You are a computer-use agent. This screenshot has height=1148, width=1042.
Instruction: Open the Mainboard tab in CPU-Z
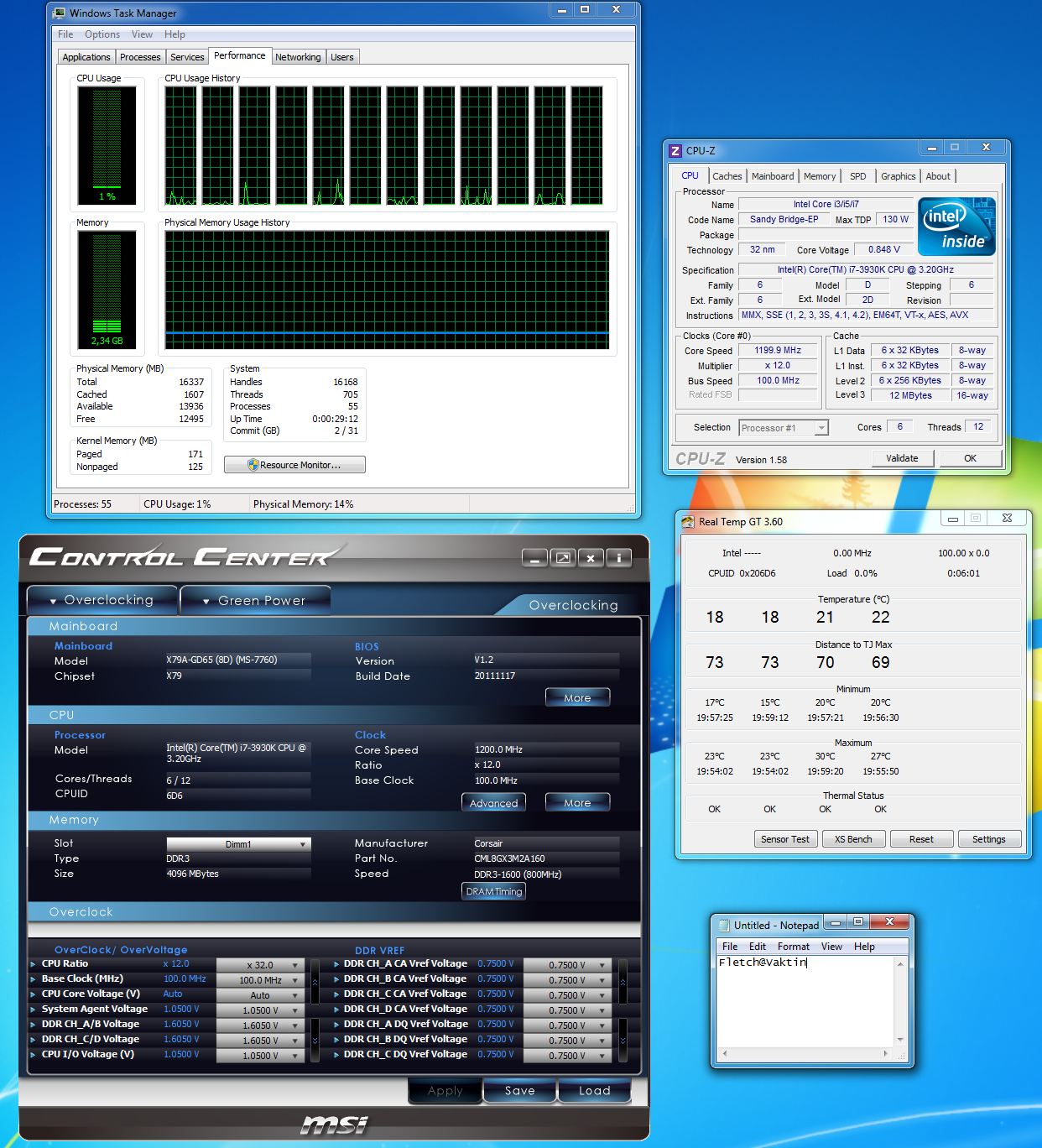(772, 176)
